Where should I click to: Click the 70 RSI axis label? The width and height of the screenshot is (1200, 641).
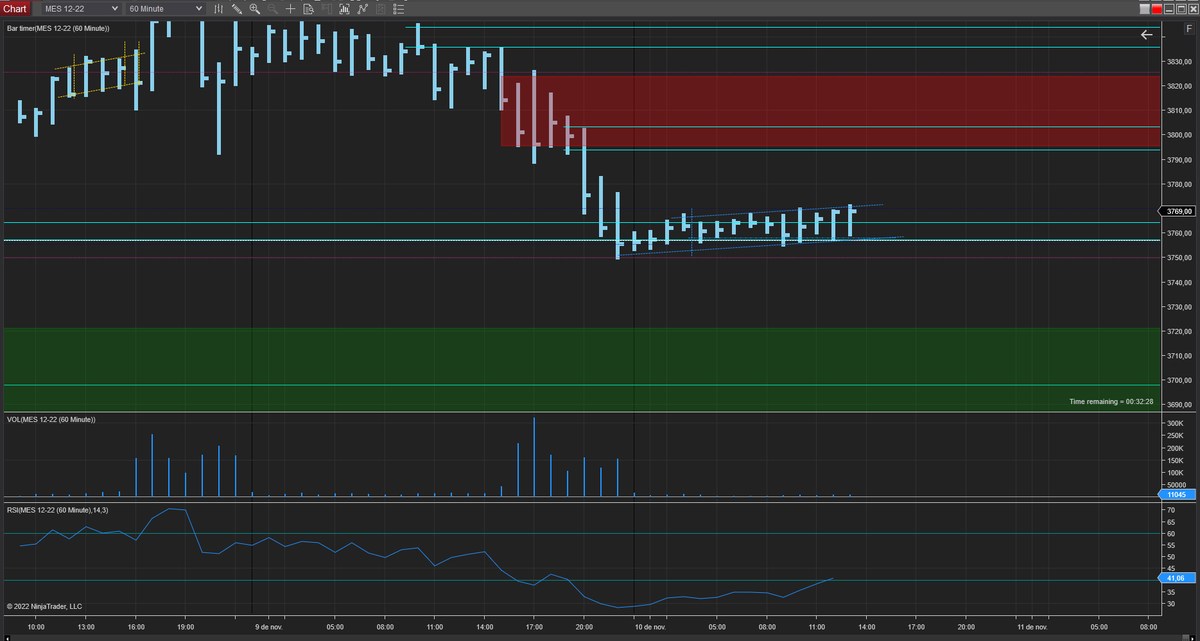(x=1171, y=510)
